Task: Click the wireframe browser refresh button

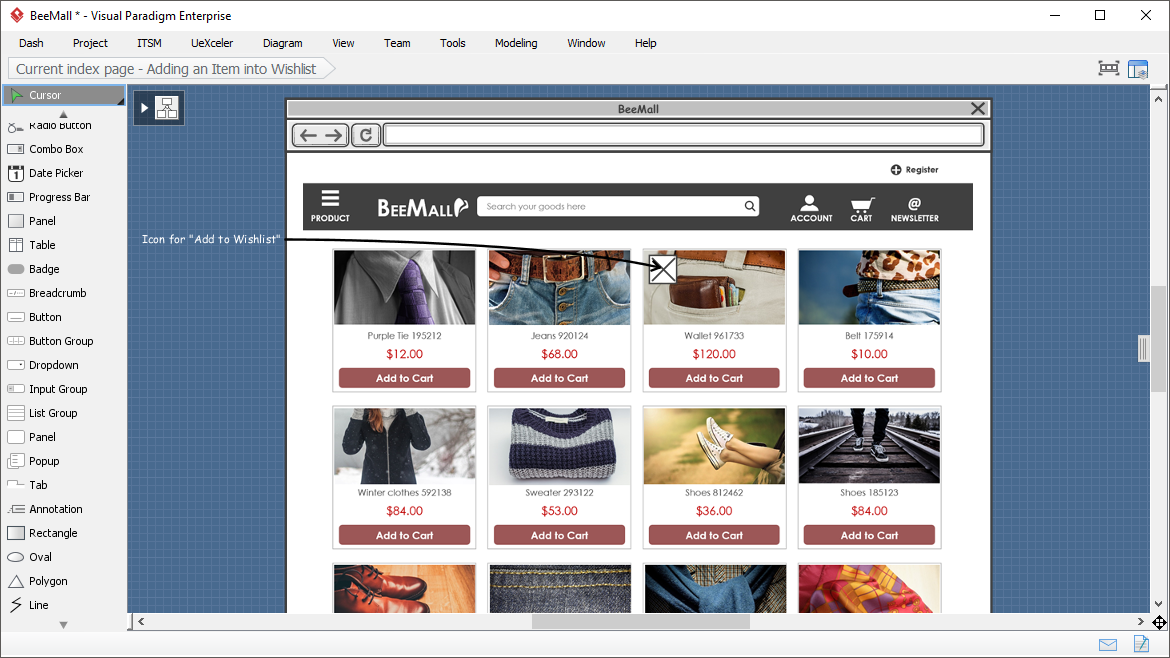Action: coord(366,135)
